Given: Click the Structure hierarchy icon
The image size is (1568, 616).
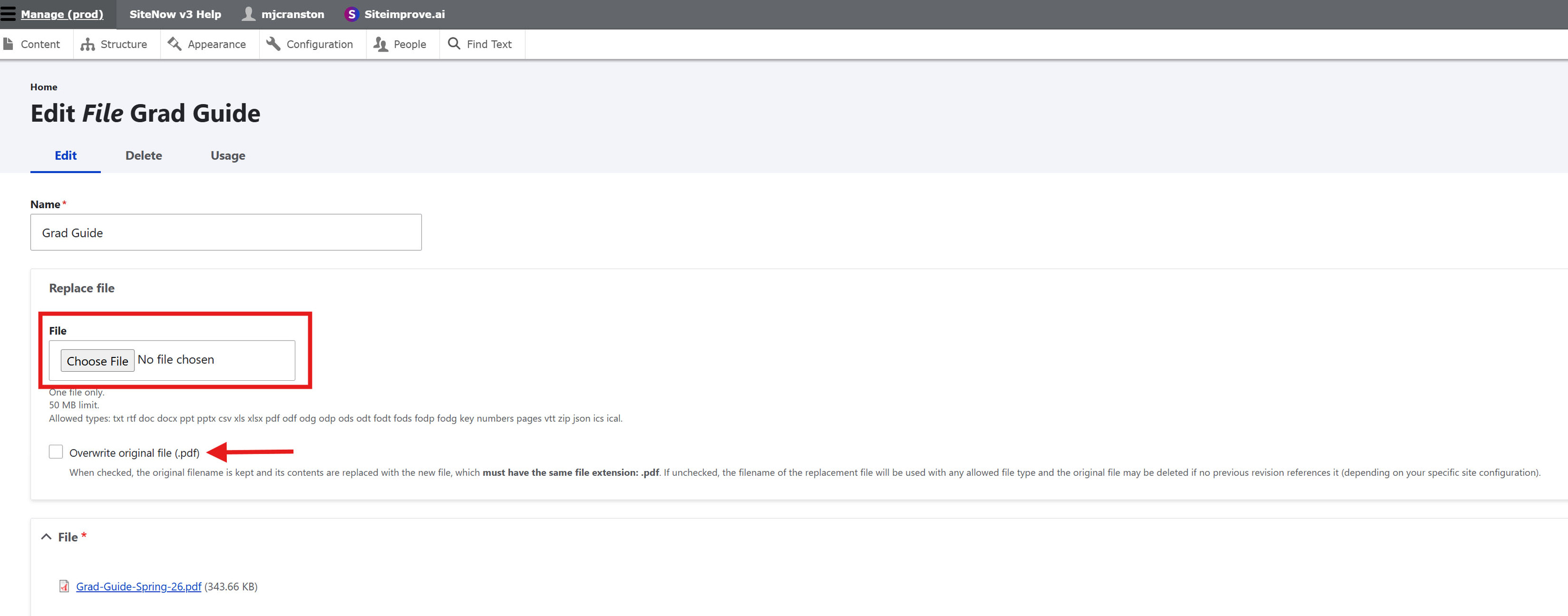Looking at the screenshot, I should pos(88,44).
